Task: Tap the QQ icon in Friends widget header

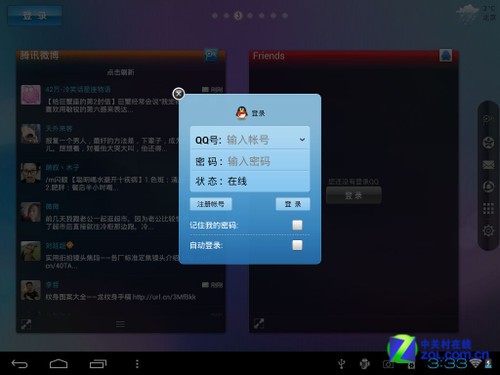Action: [446, 55]
